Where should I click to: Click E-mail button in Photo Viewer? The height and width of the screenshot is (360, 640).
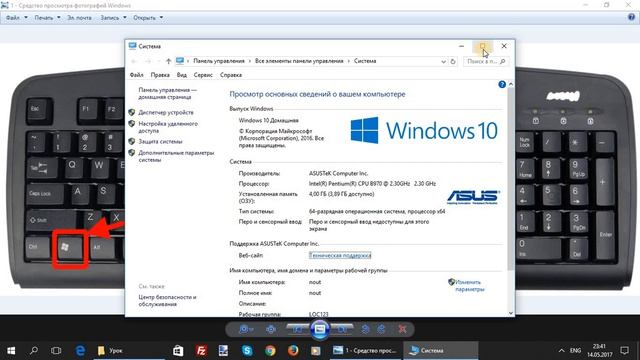click(x=79, y=18)
